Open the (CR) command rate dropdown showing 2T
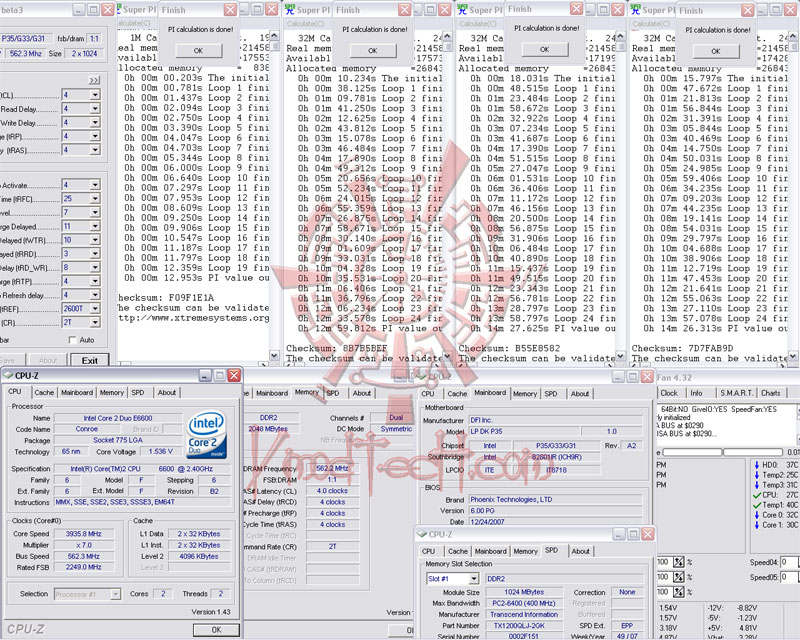The height and width of the screenshot is (640, 800). tap(95, 323)
